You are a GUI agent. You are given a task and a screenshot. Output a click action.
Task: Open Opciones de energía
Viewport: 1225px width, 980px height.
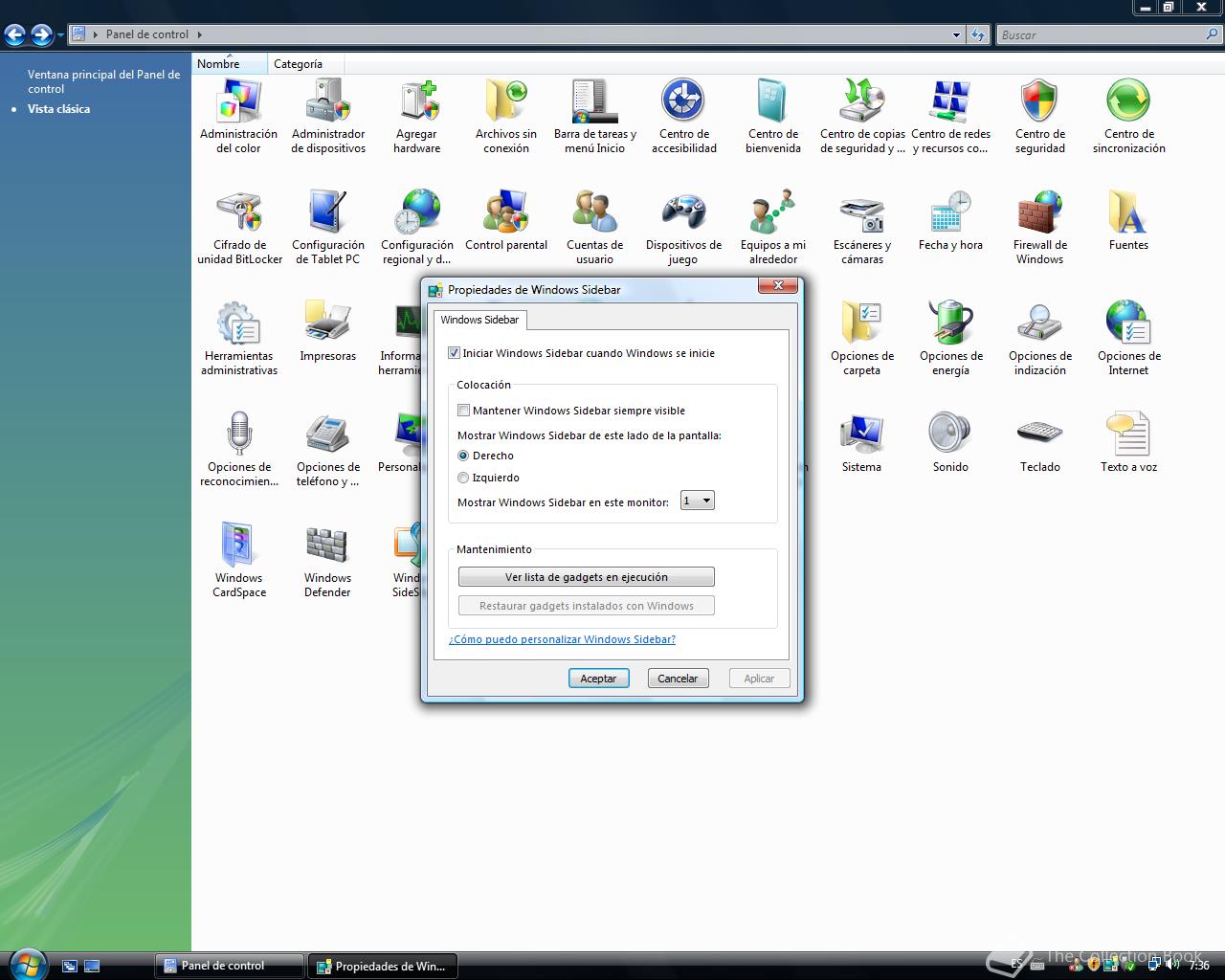click(x=950, y=339)
